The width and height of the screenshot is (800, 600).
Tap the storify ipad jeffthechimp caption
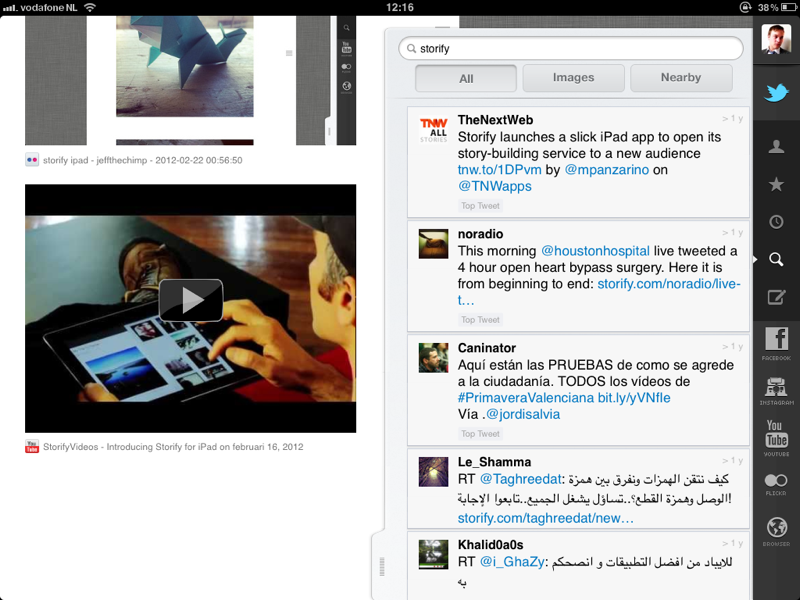[x=142, y=160]
